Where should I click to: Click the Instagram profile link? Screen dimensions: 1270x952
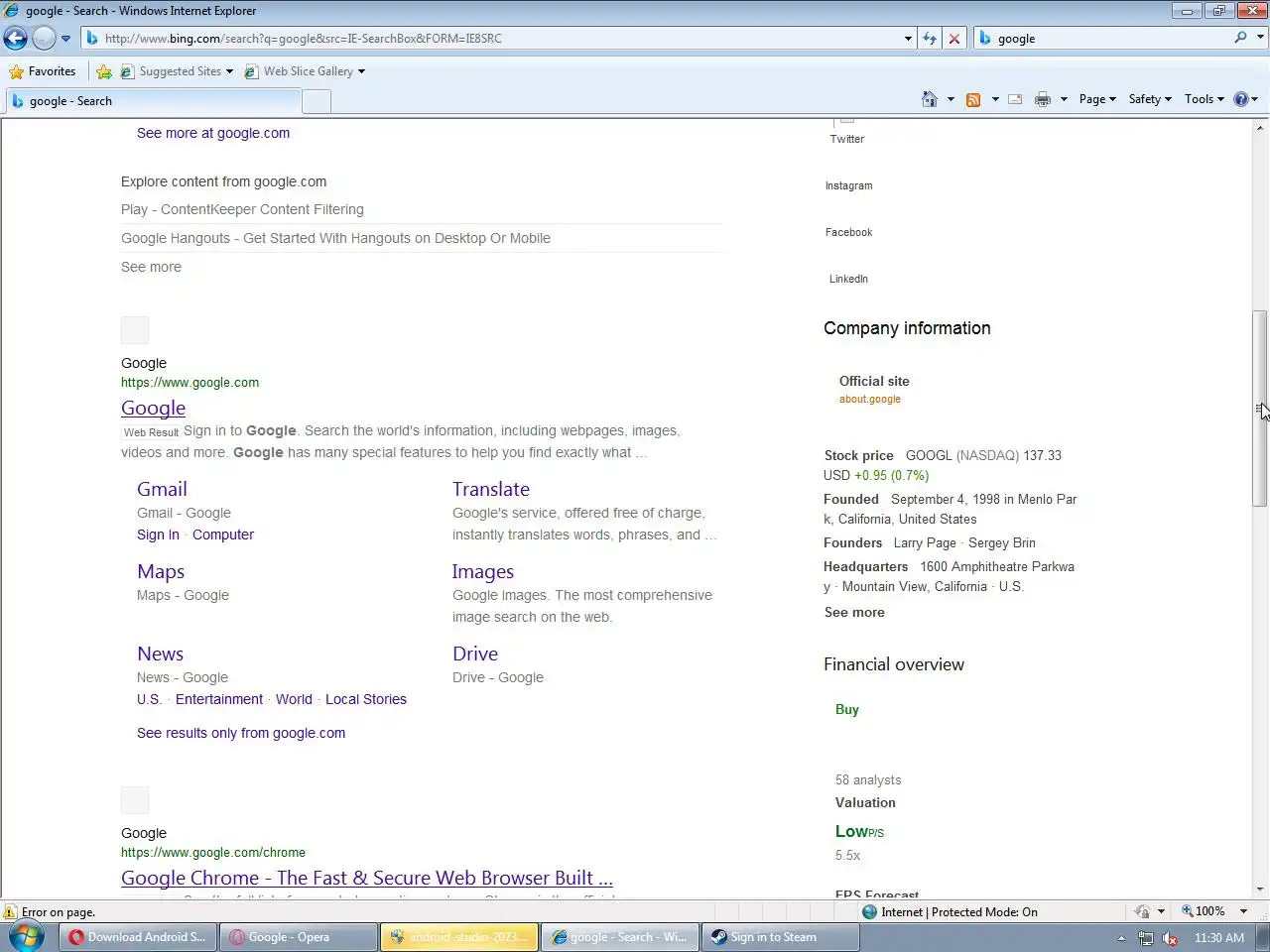coord(849,185)
